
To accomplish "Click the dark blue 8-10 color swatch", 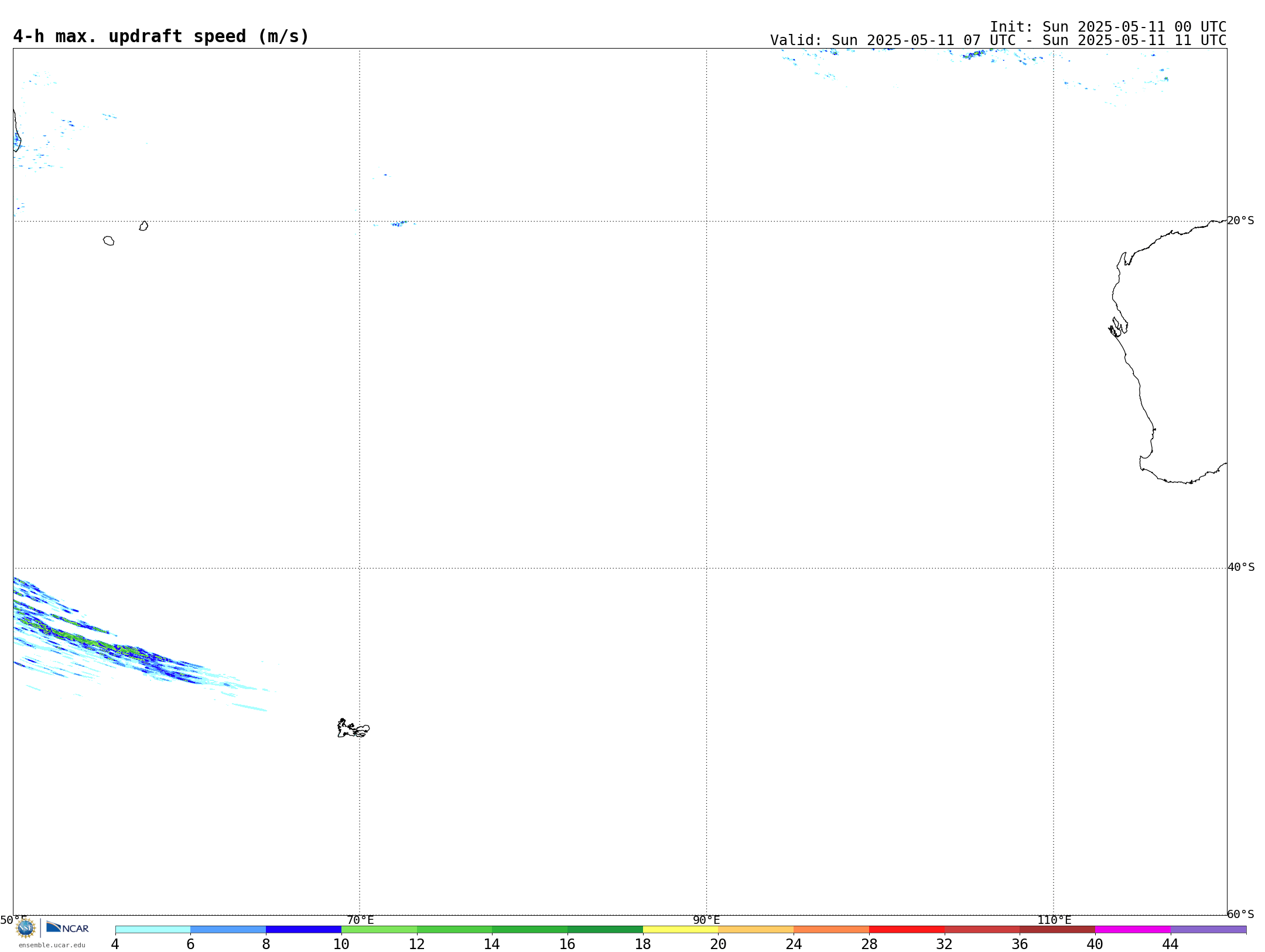I will [303, 930].
